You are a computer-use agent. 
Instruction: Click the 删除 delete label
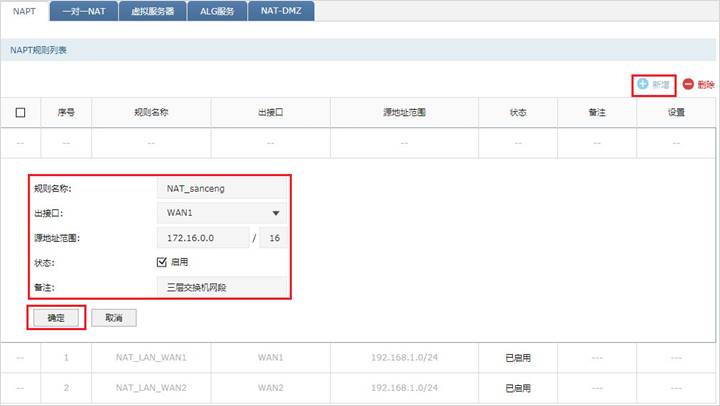706,85
